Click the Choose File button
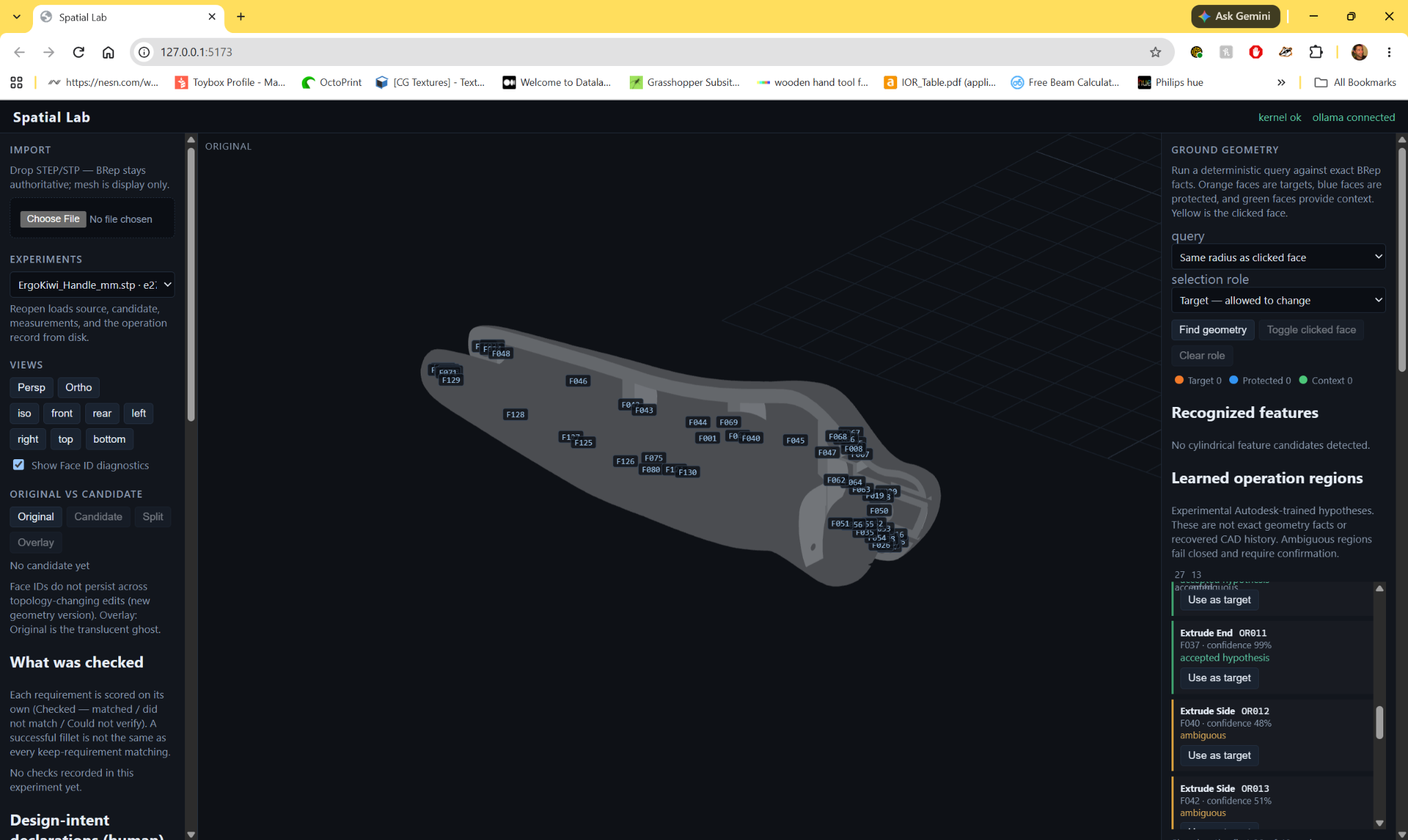The image size is (1408, 840). [x=54, y=219]
